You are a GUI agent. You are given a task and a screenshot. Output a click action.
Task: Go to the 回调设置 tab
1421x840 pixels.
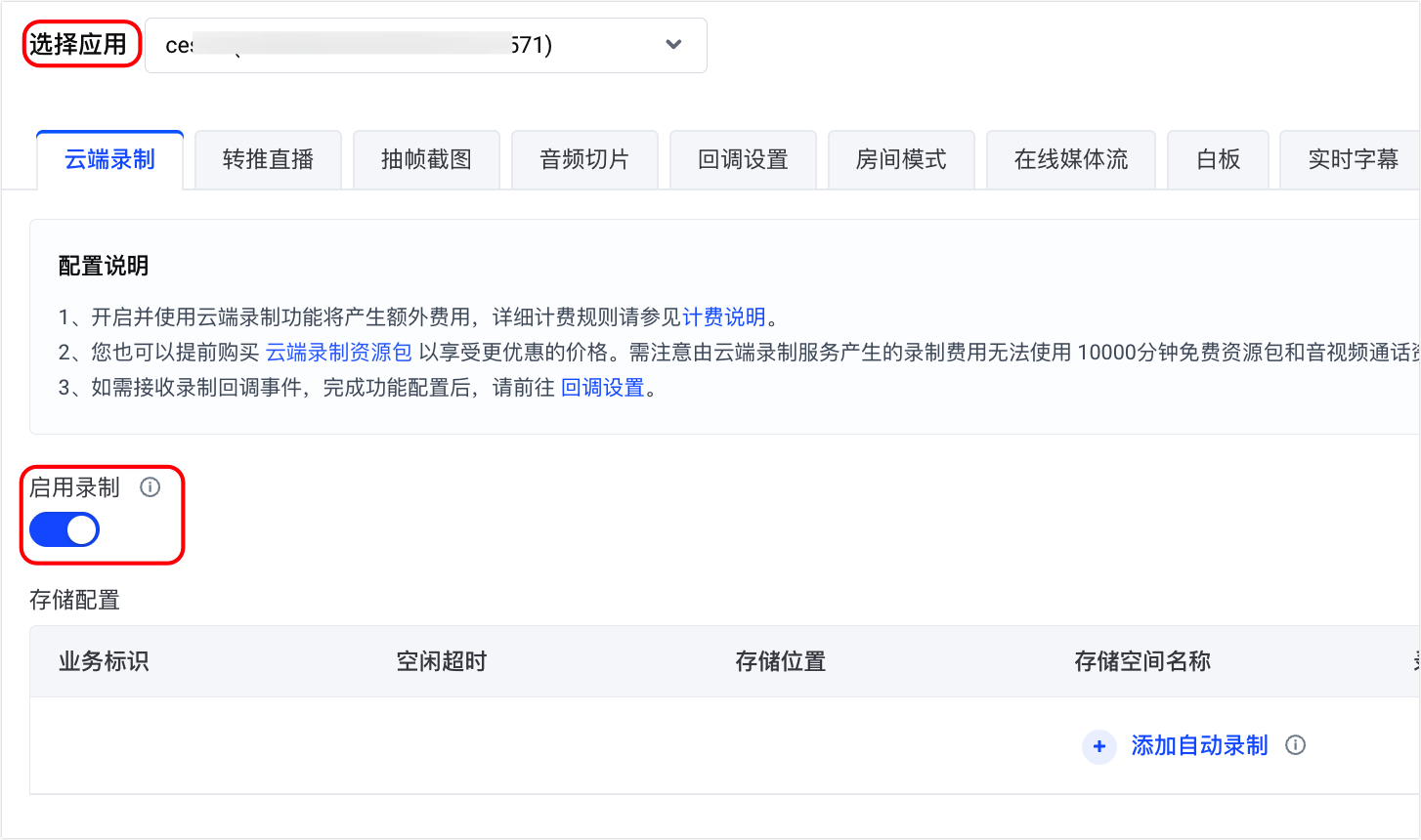743,159
